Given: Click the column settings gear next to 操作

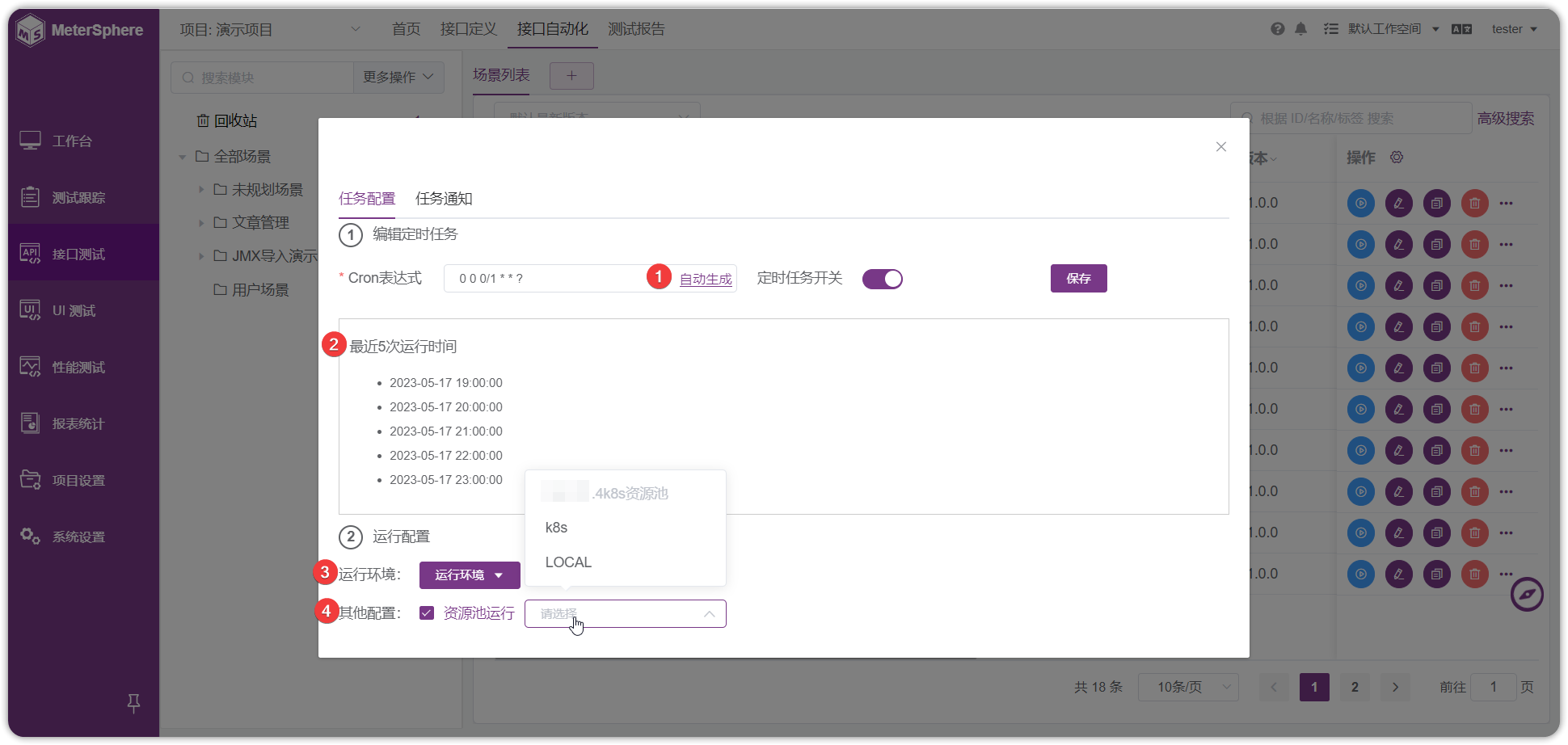Looking at the screenshot, I should (1397, 157).
